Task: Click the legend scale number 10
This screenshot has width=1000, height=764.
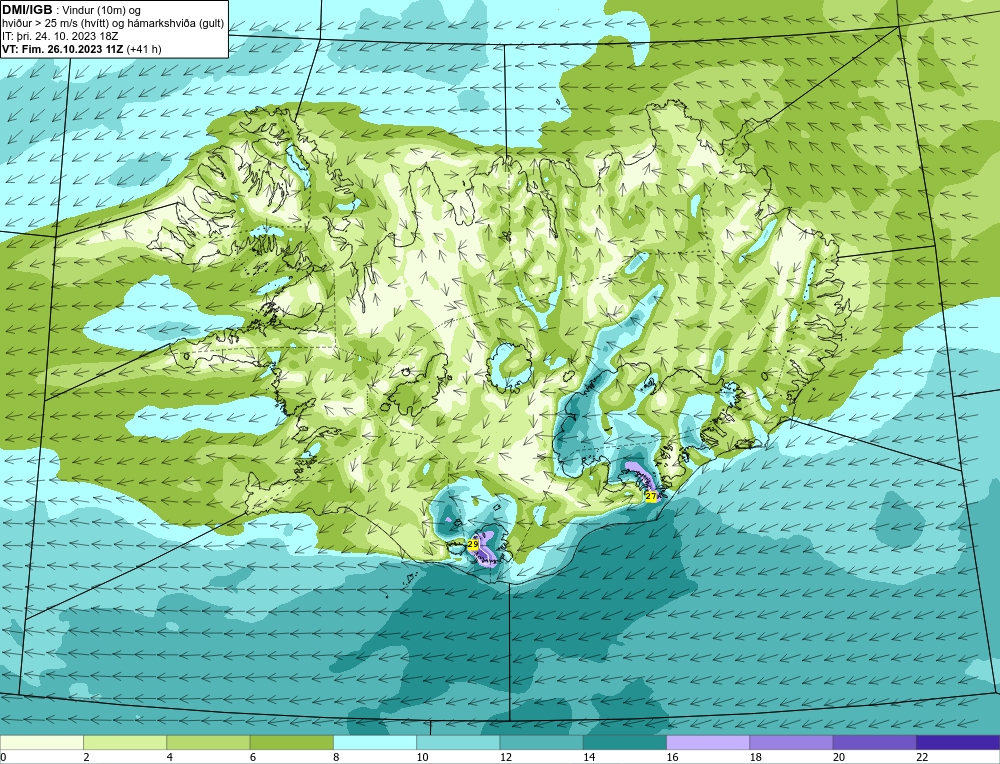Action: [x=422, y=757]
